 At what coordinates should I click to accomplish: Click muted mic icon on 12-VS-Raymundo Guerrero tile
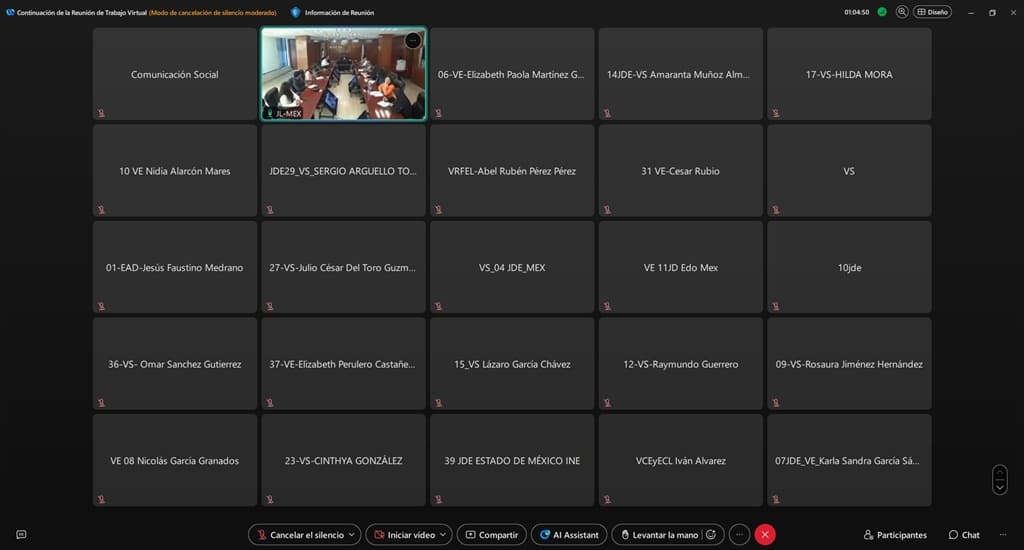607,403
